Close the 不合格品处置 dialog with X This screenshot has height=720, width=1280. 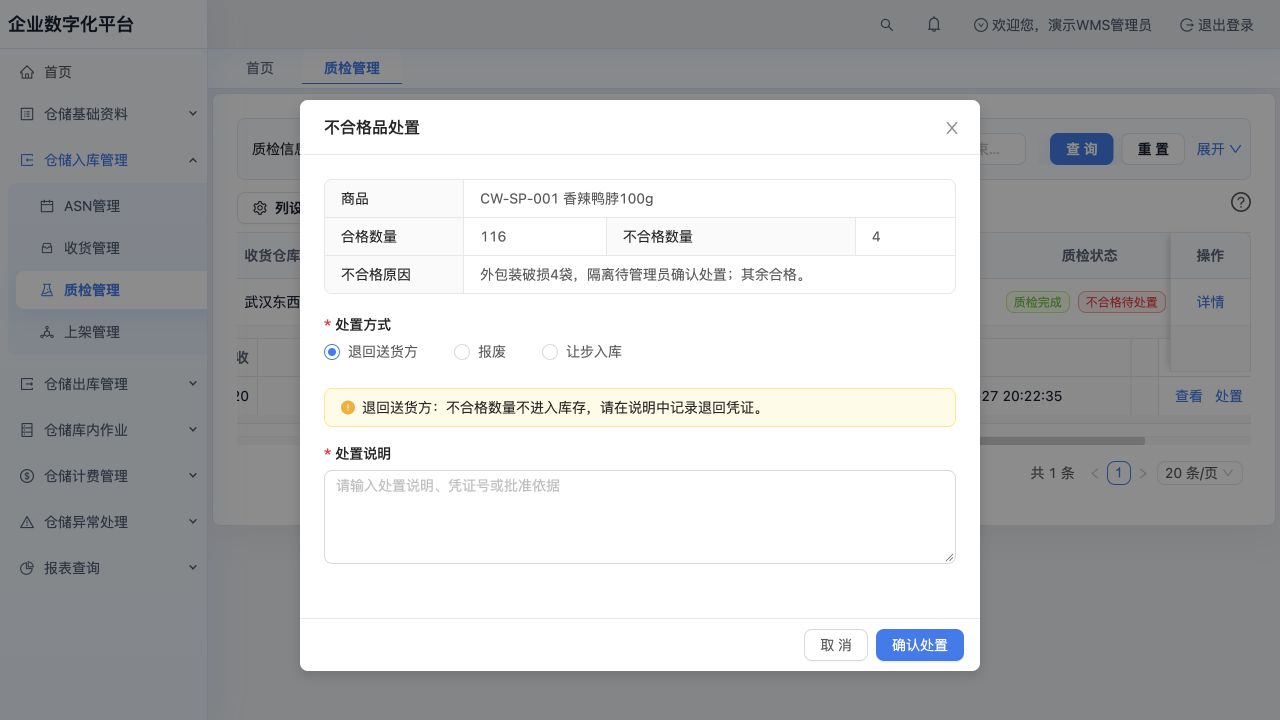coord(952,128)
